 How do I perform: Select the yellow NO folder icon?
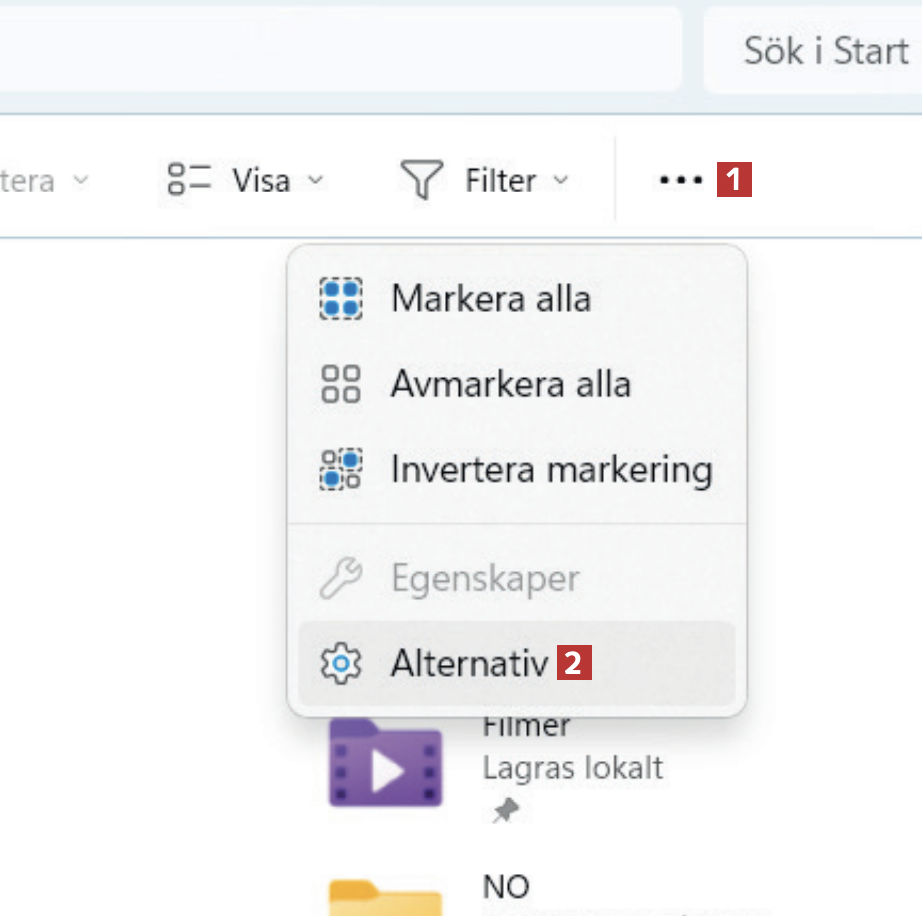tap(385, 897)
